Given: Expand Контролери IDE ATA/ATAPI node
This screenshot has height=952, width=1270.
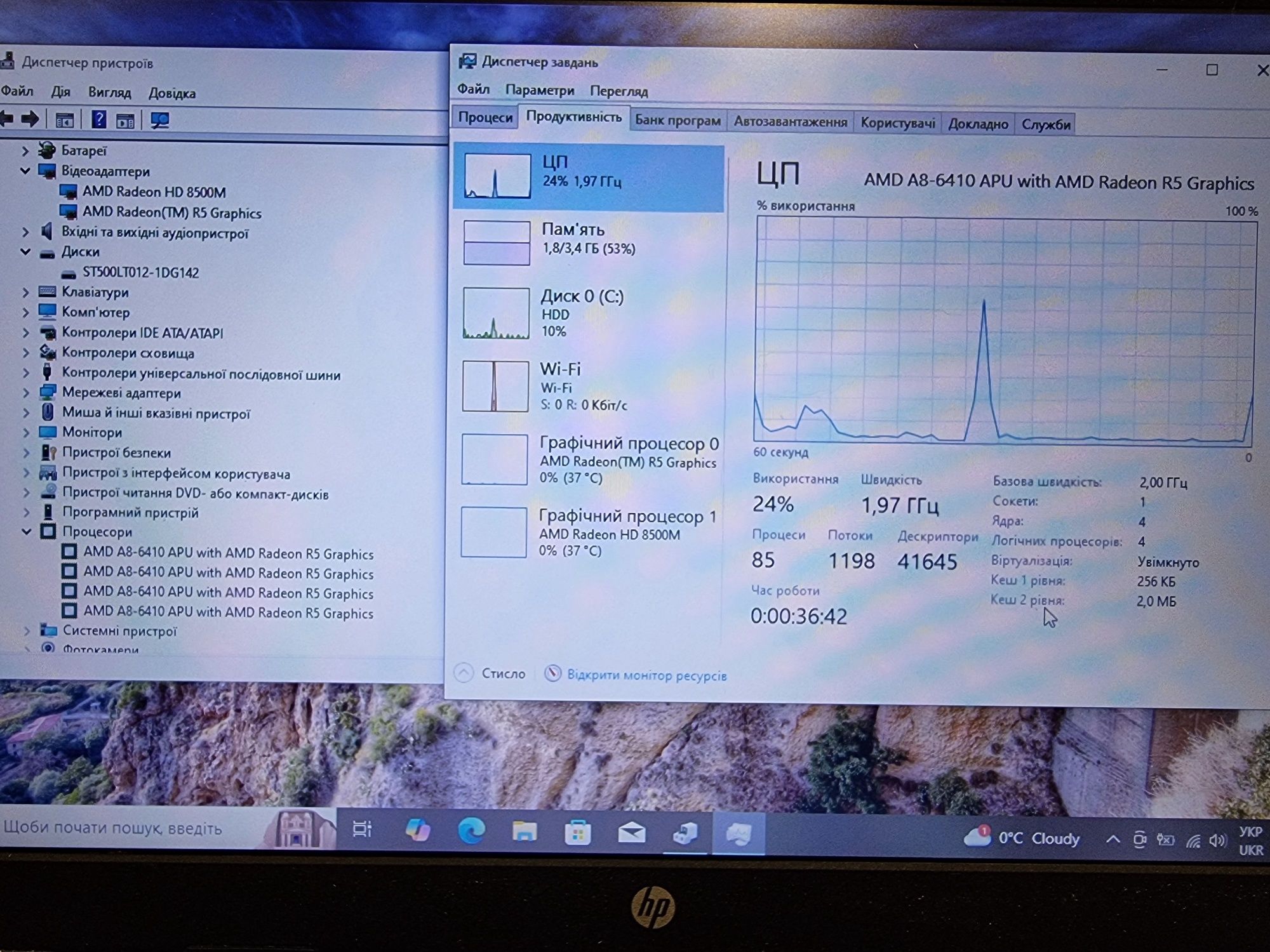Looking at the screenshot, I should pyautogui.click(x=25, y=333).
